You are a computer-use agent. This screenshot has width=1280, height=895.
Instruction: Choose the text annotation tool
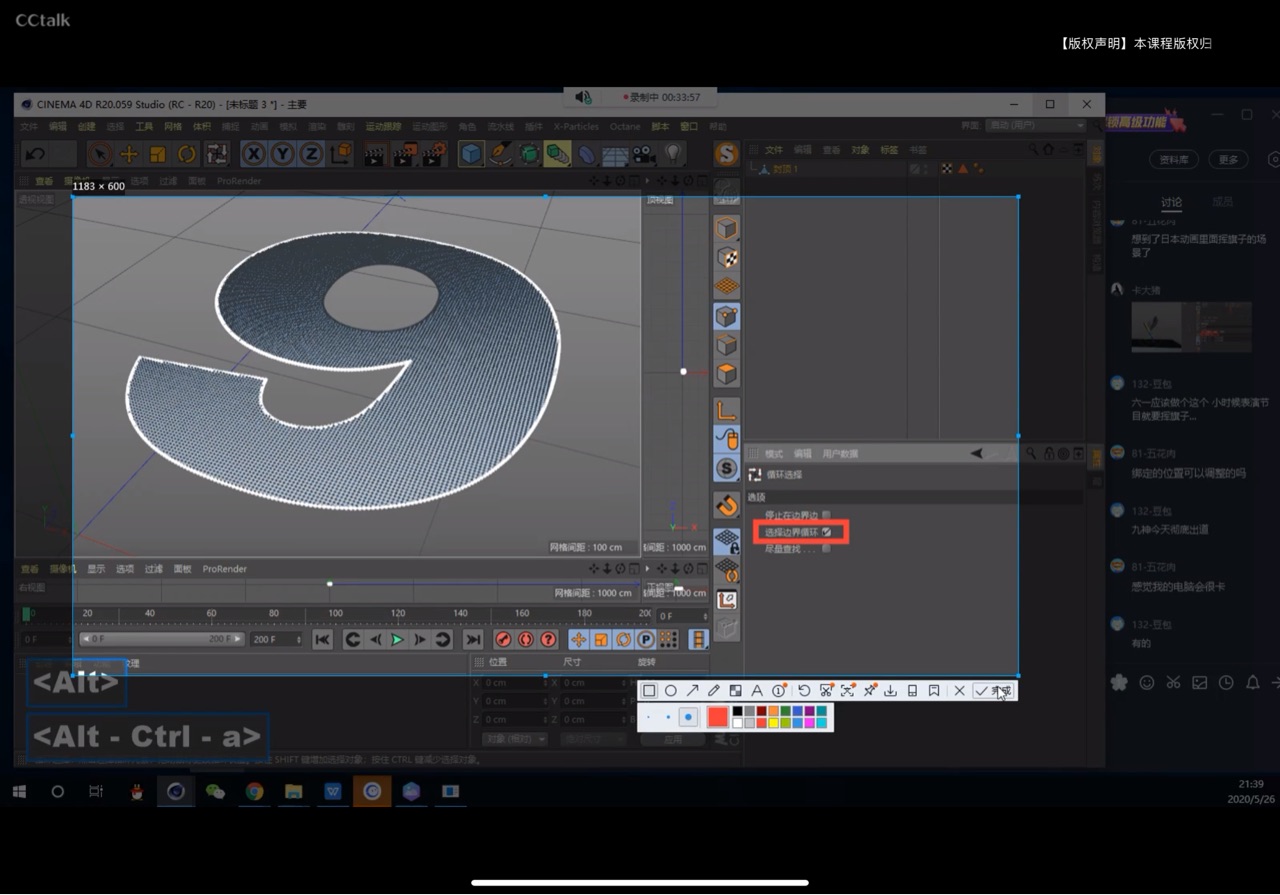point(757,691)
